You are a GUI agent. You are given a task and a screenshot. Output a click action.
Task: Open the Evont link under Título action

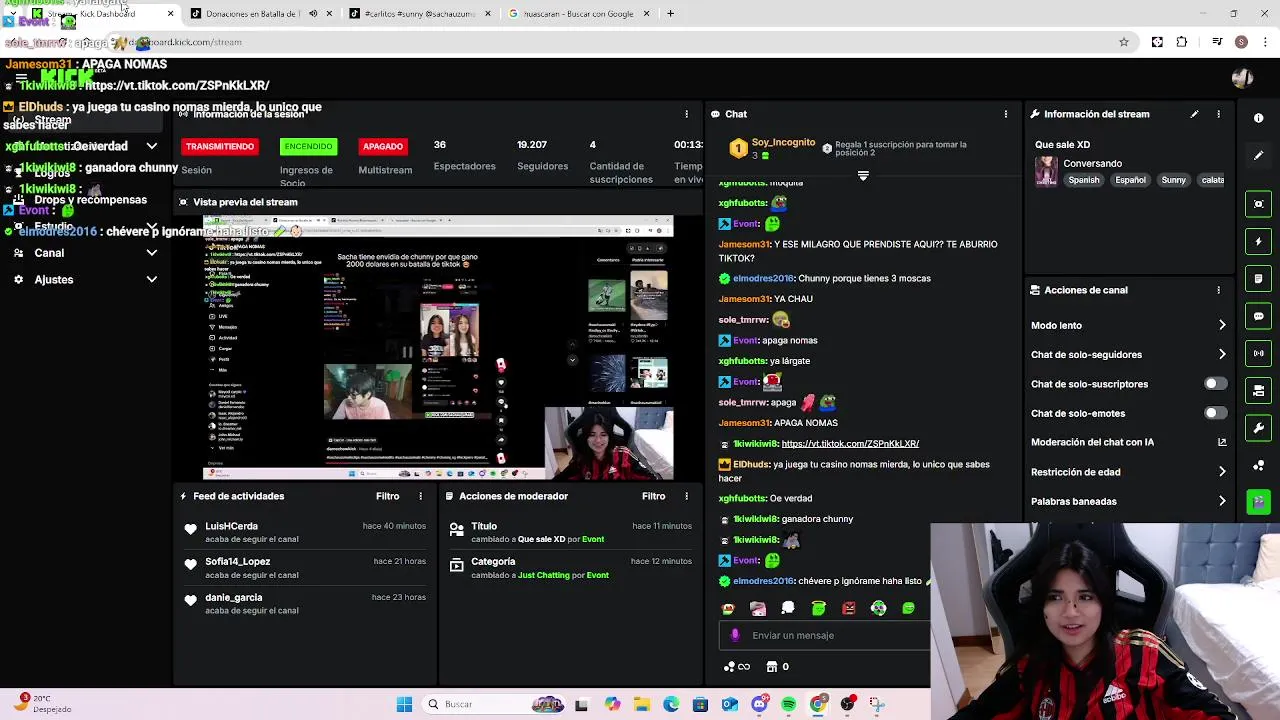coord(593,539)
